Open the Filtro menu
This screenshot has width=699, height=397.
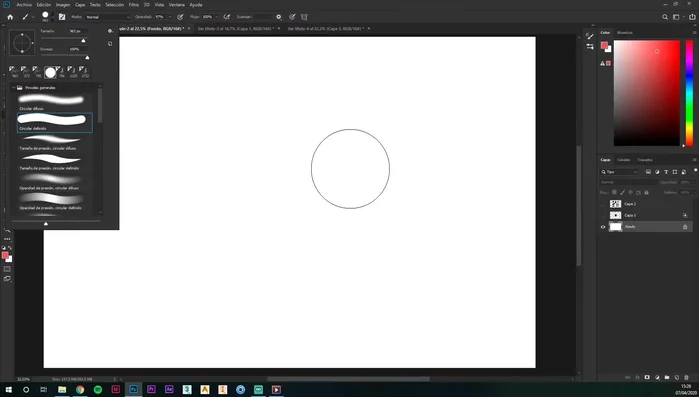click(134, 5)
